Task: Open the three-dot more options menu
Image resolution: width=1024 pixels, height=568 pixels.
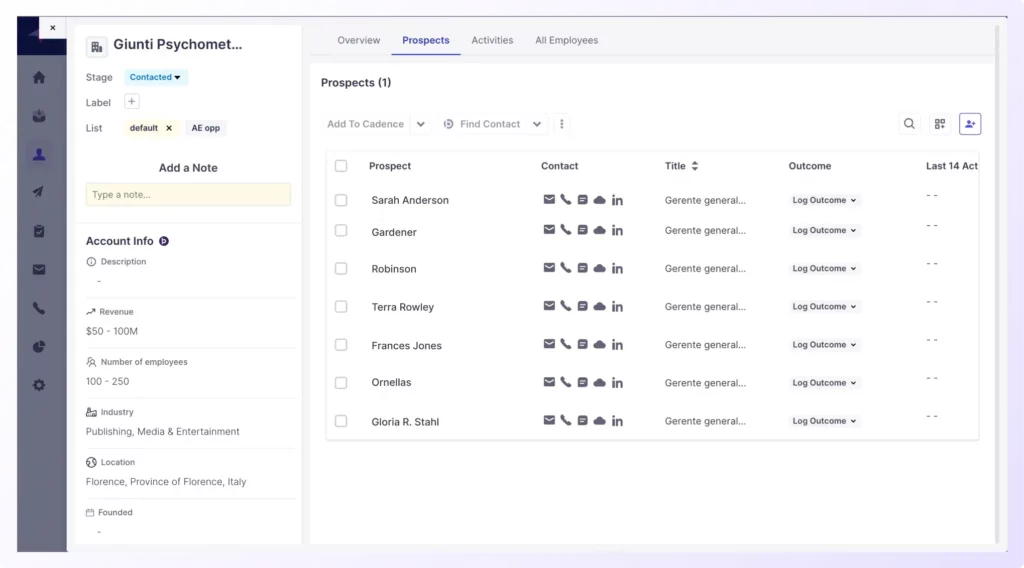Action: pyautogui.click(x=562, y=124)
